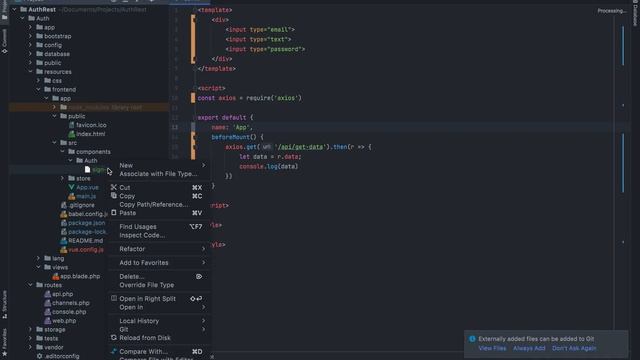The height and width of the screenshot is (360, 640).
Task: Click the channels.php file icon
Action: tap(47, 303)
